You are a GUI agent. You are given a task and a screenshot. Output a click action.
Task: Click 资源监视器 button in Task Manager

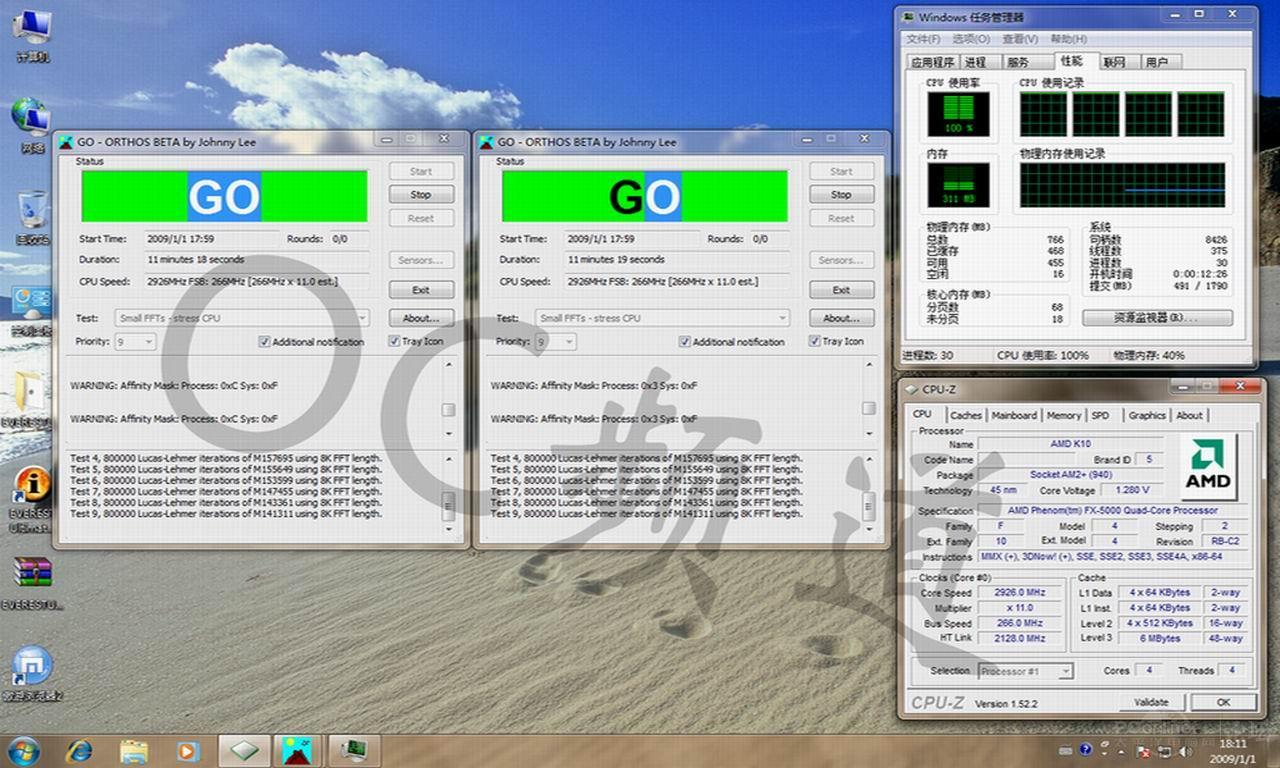1157,318
